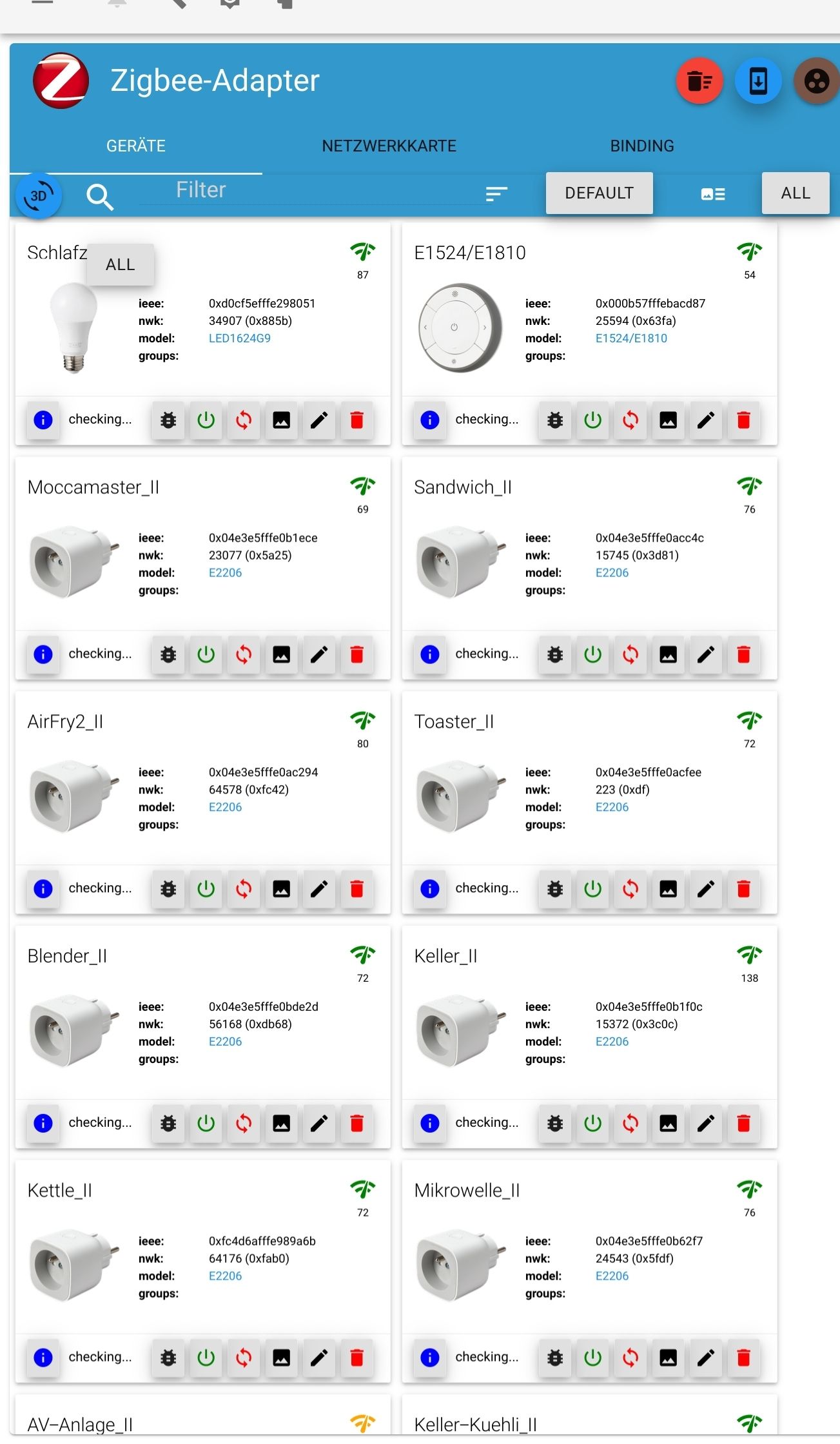The height and width of the screenshot is (1444, 840).
Task: Open the DEFAULT sort dropdown
Action: click(599, 193)
